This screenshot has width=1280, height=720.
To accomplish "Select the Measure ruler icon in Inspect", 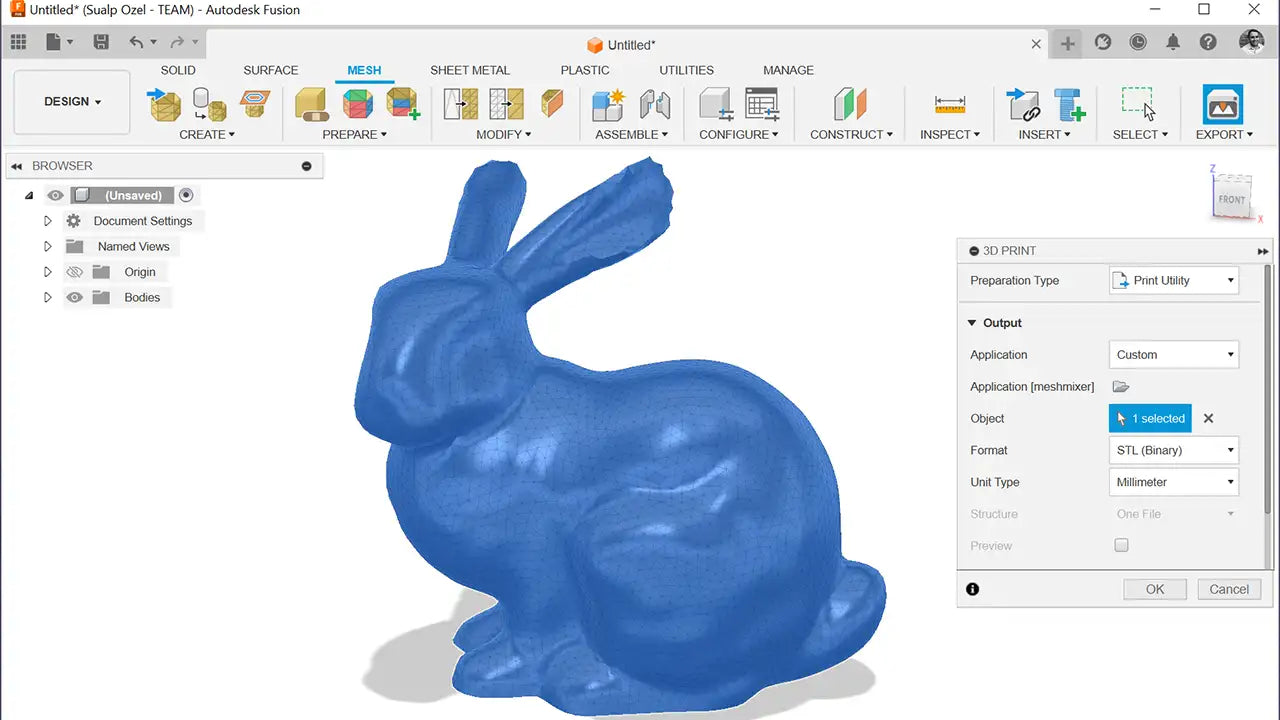I will point(949,103).
